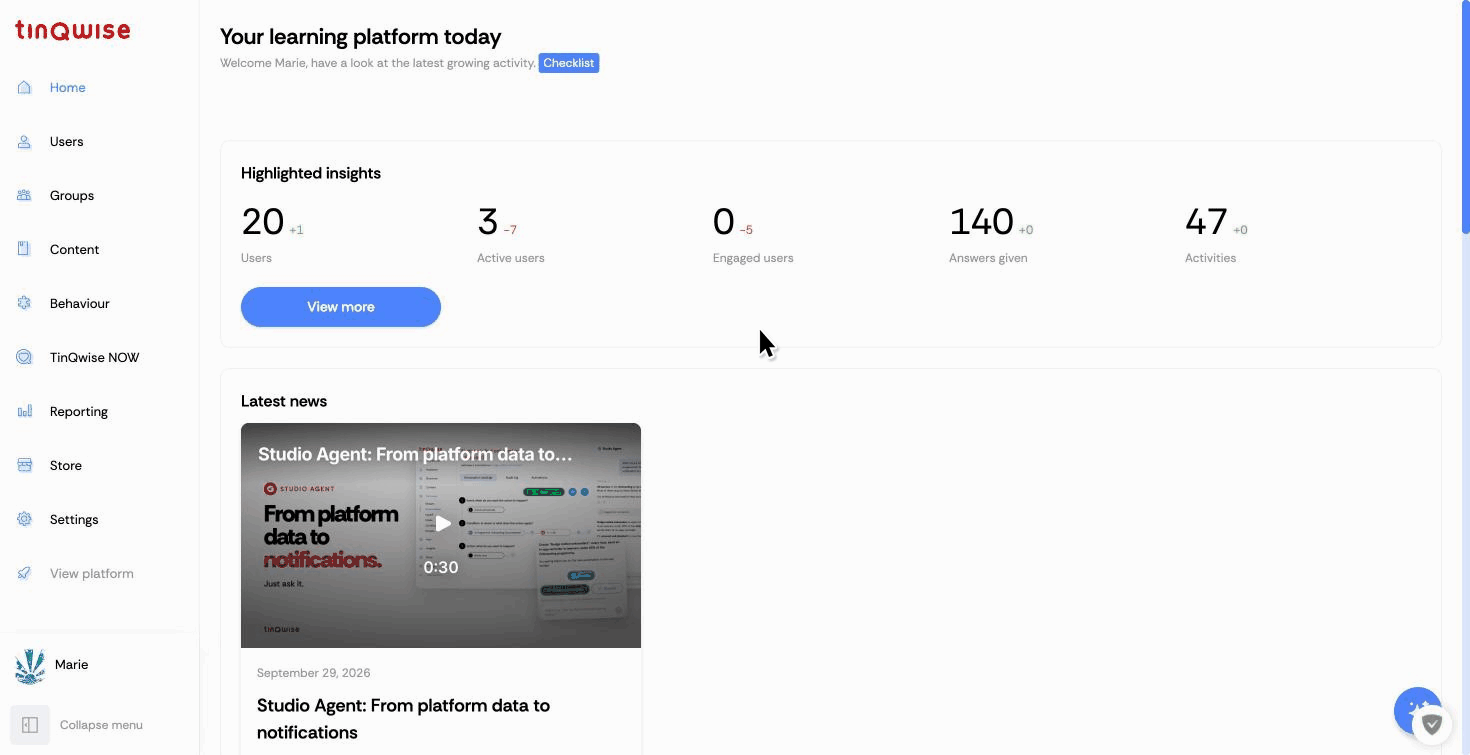Go to Users menu label
This screenshot has width=1470, height=755.
(x=67, y=142)
